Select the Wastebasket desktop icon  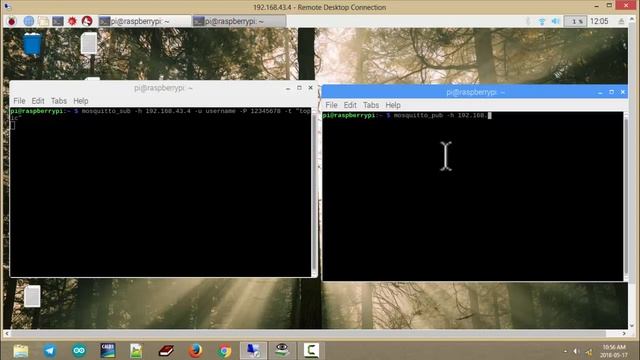pyautogui.click(x=32, y=44)
